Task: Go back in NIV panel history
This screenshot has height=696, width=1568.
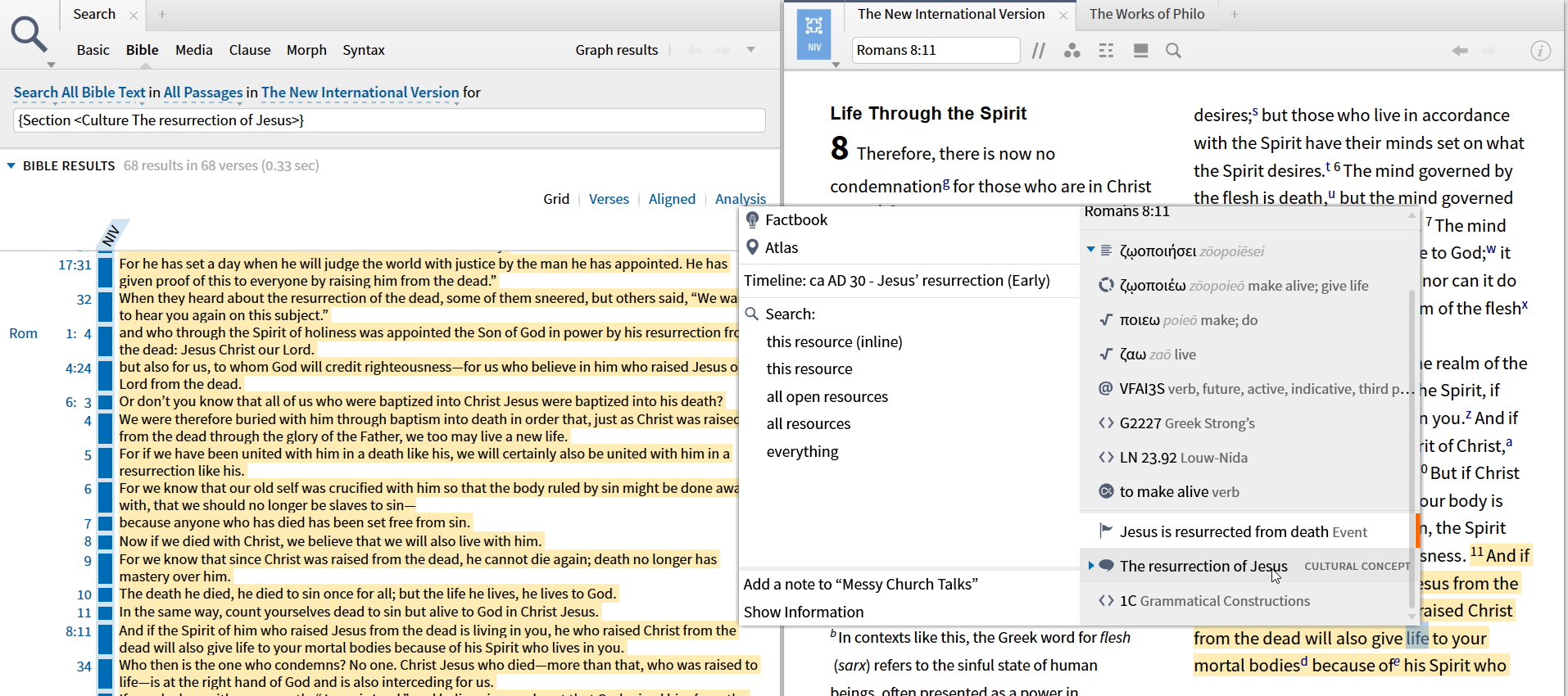Action: pyautogui.click(x=1460, y=51)
